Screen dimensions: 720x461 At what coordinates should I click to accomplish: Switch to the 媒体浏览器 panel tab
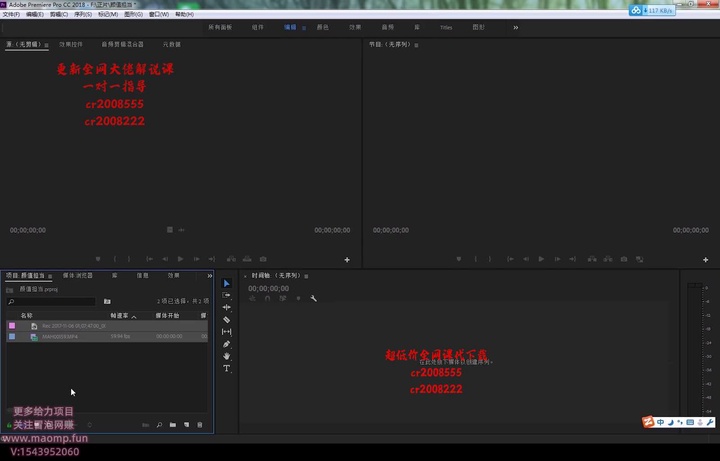78,275
